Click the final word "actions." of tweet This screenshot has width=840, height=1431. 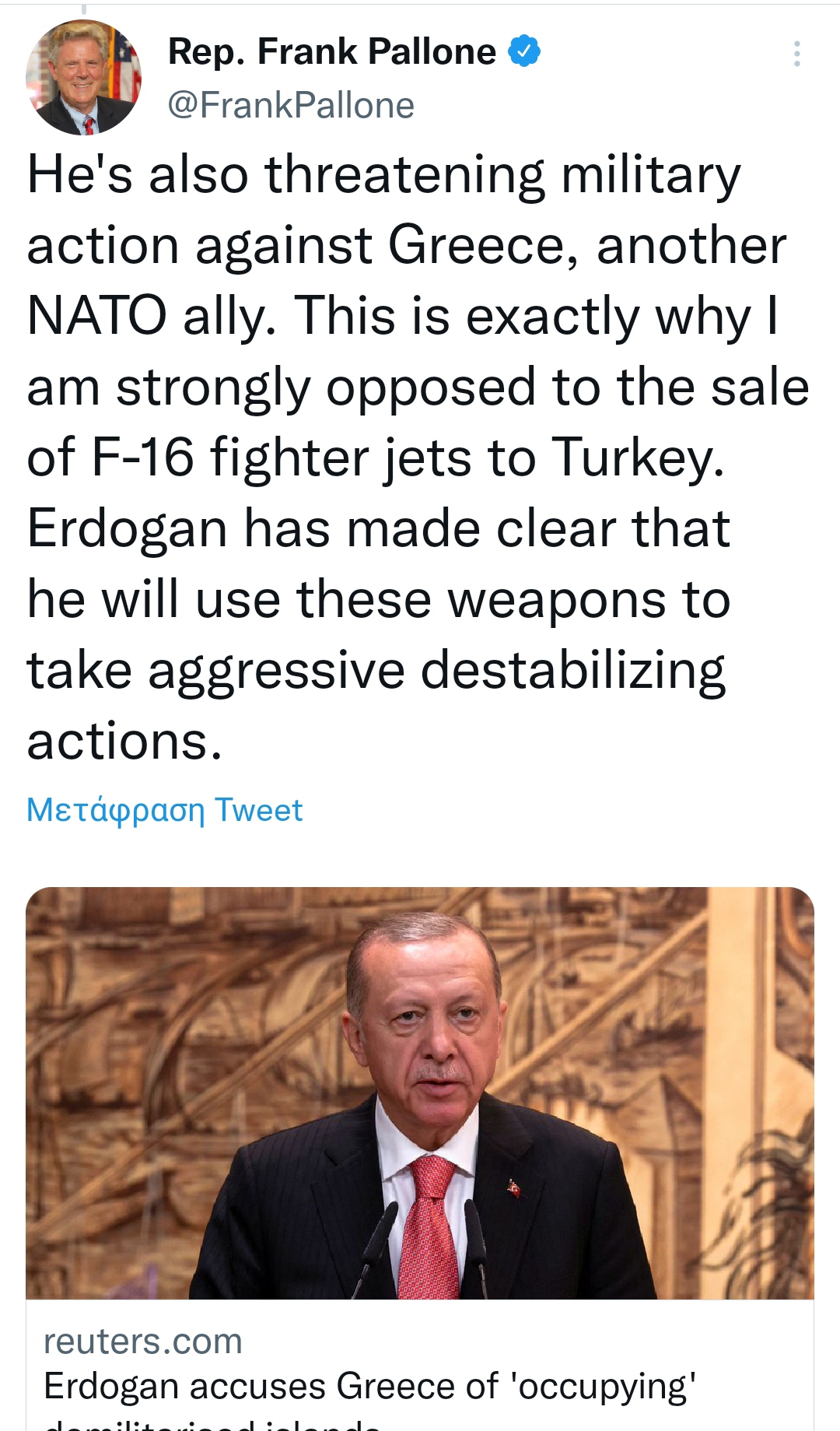pos(124,741)
